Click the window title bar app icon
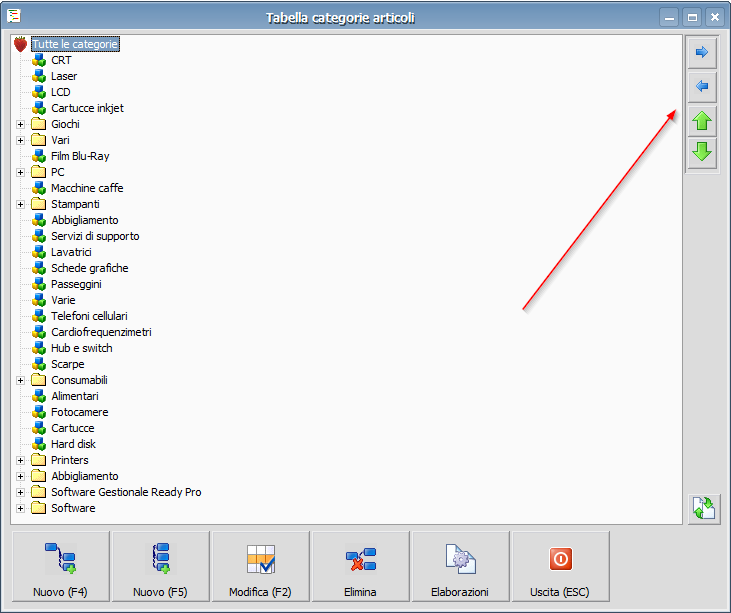This screenshot has height=613, width=731. point(14,15)
